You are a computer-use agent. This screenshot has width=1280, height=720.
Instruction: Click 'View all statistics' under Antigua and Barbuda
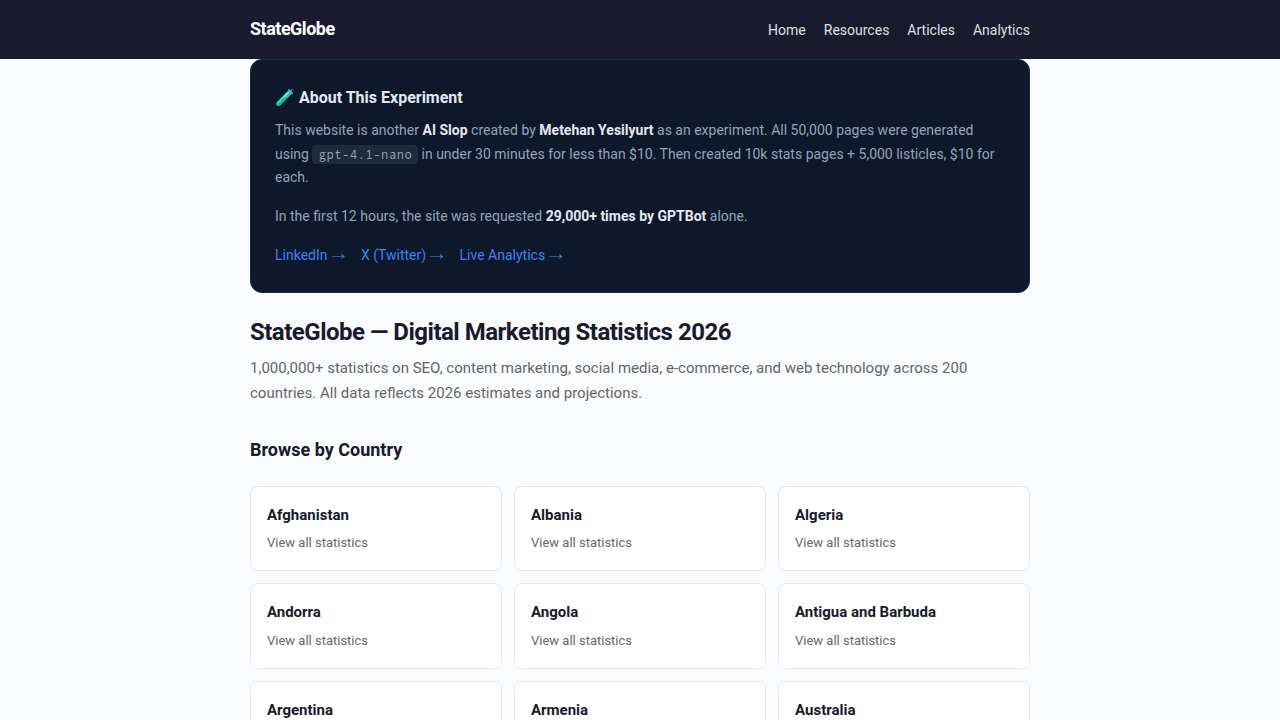pos(845,641)
